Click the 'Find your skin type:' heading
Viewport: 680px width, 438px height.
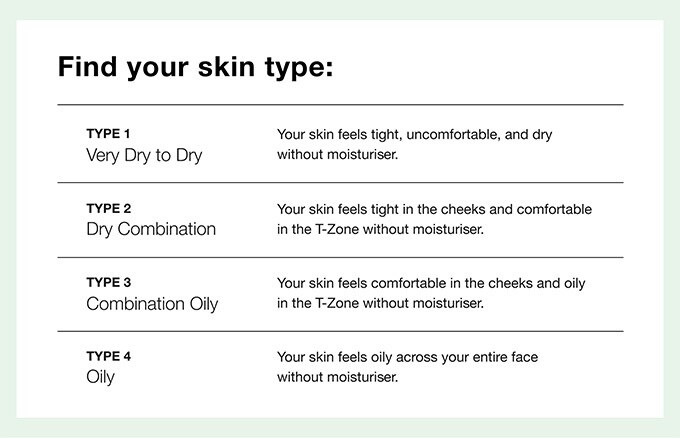196,68
